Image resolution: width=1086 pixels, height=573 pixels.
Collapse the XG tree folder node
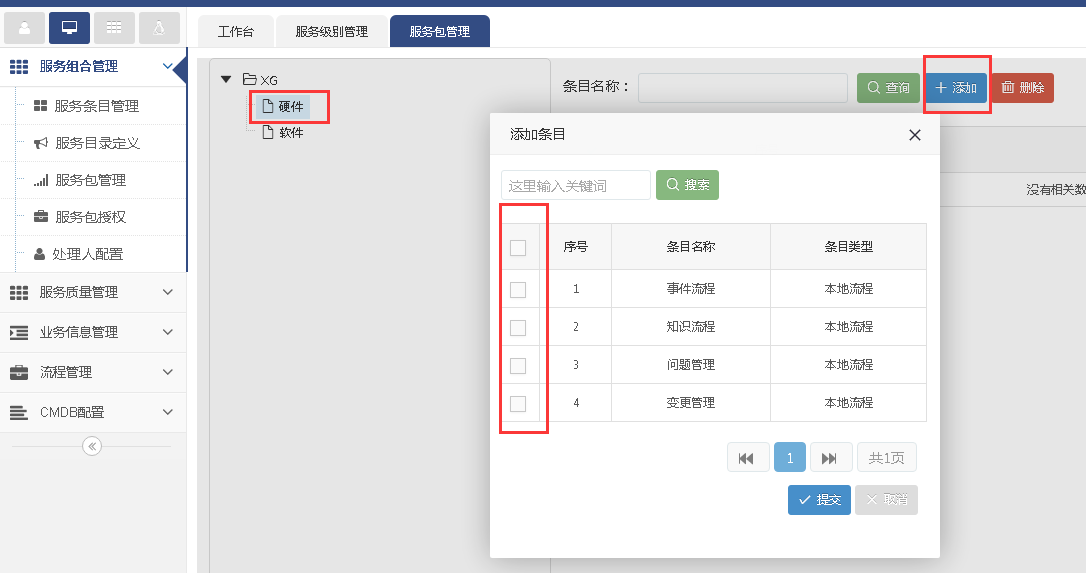click(226, 79)
